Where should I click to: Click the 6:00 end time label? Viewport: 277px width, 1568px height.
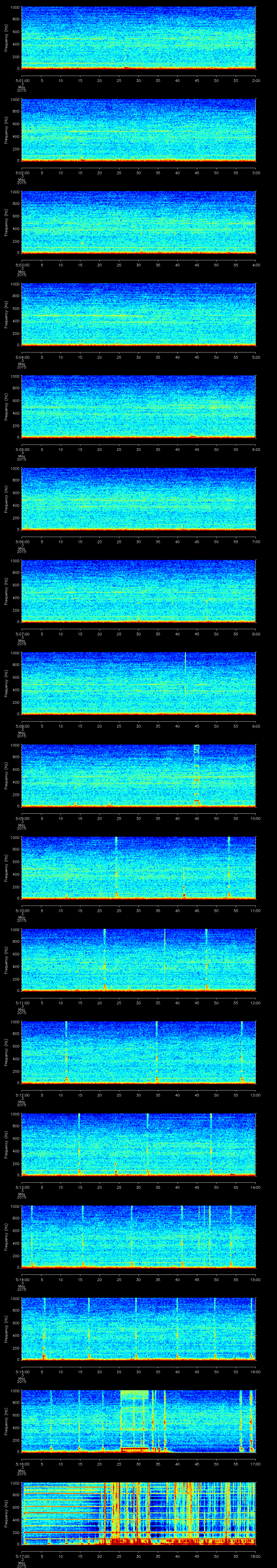coord(256,450)
